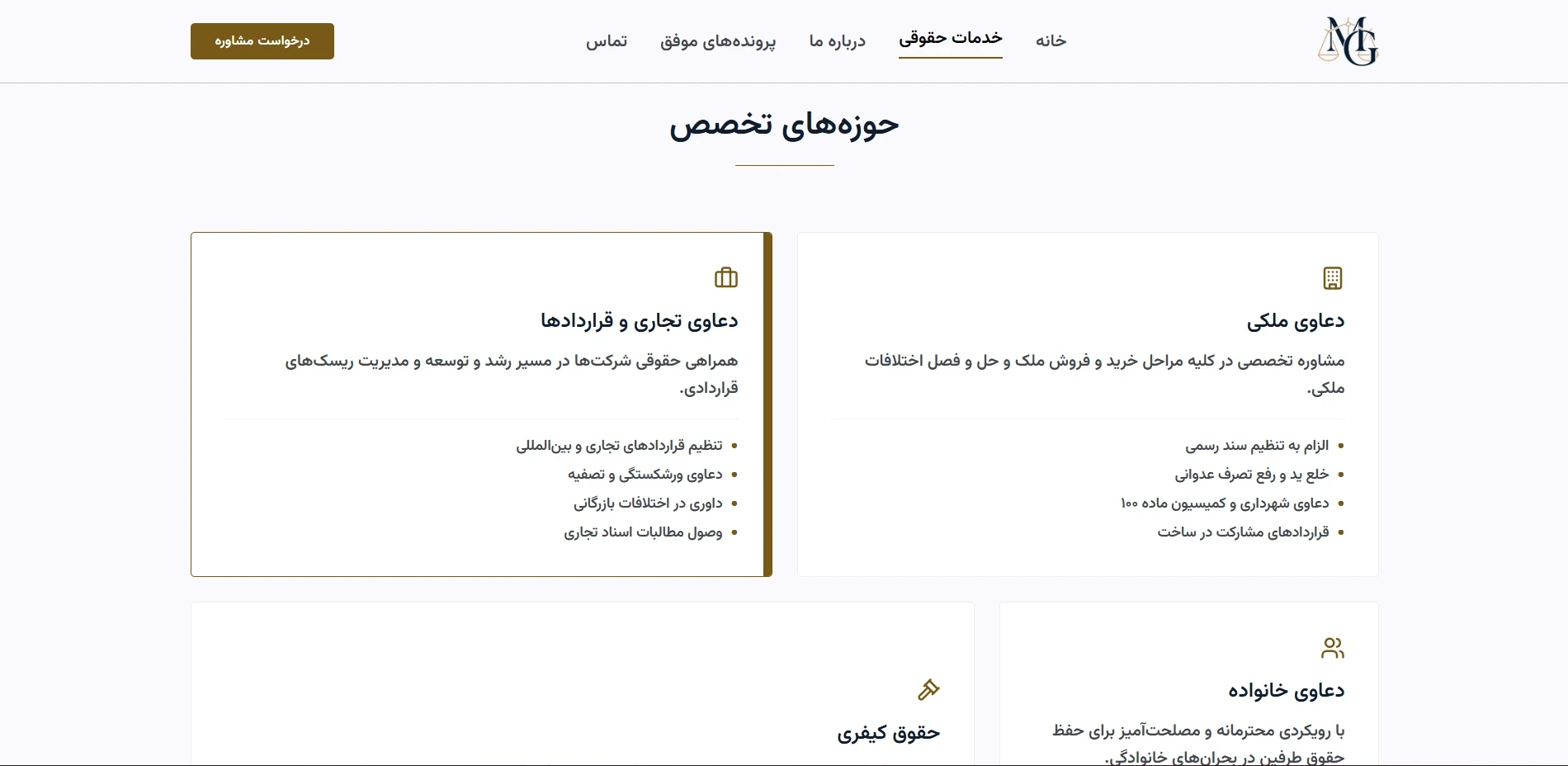1568x766 pixels.
Task: Click قراردادهای مشارکت در ساخت item
Action: click(1244, 532)
